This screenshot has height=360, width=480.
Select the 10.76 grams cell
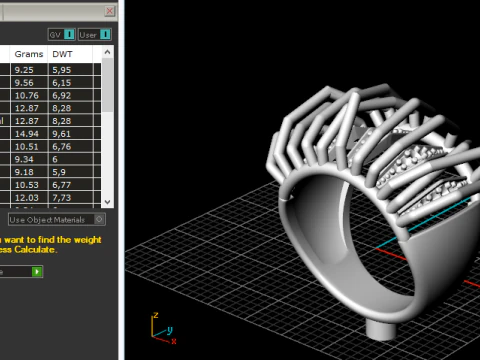(x=29, y=96)
